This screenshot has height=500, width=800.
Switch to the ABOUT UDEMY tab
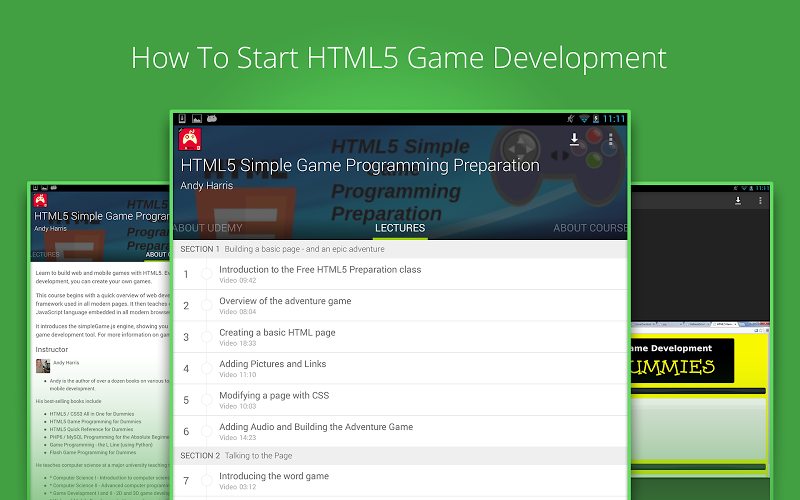208,228
